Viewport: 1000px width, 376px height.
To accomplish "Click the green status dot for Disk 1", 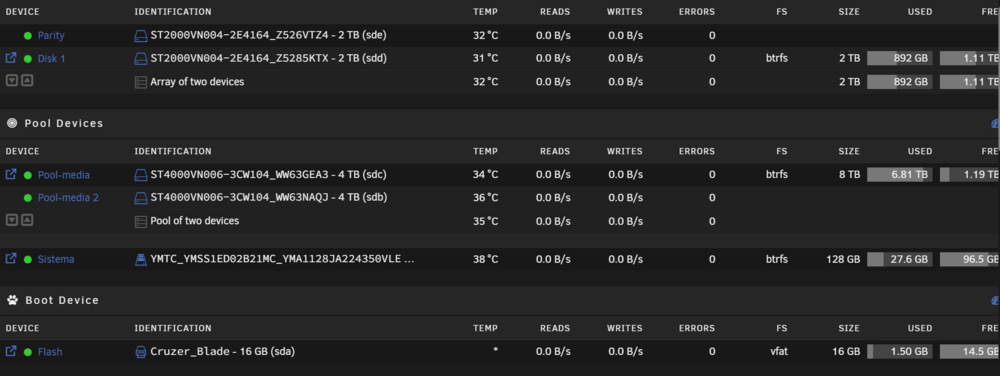I will point(27,59).
